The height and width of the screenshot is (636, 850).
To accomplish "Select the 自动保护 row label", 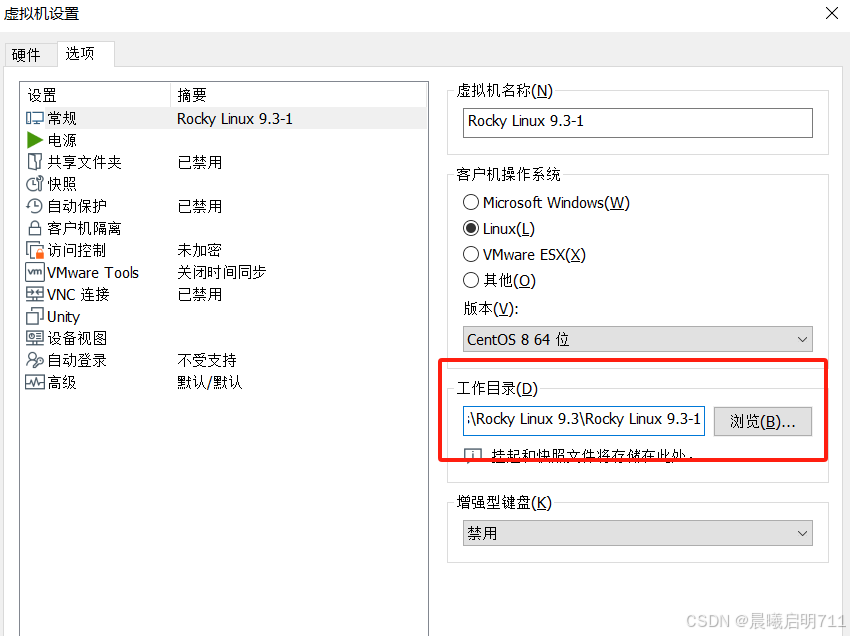I will point(77,206).
